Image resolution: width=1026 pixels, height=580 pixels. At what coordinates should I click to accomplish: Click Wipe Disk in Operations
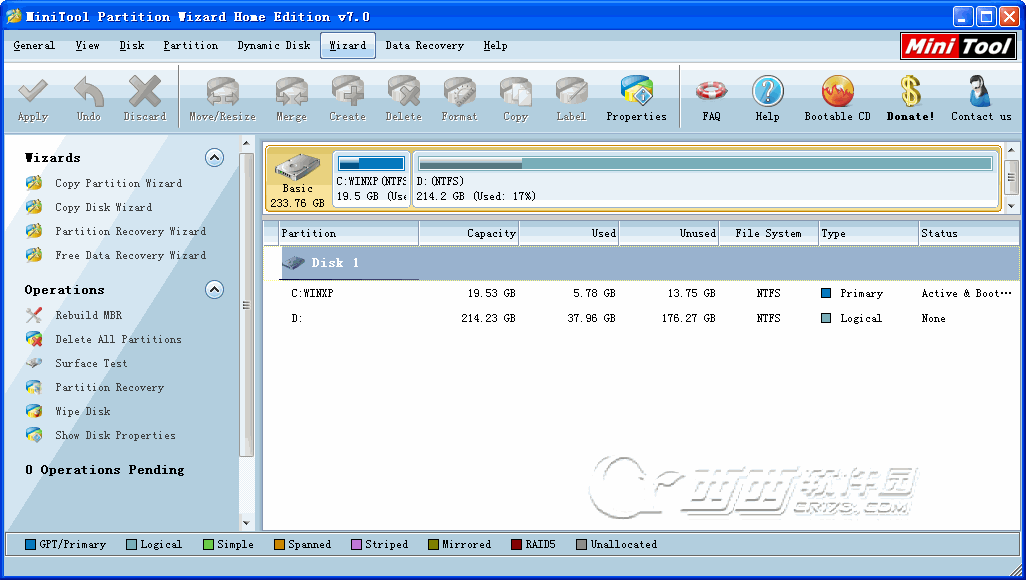tap(83, 411)
